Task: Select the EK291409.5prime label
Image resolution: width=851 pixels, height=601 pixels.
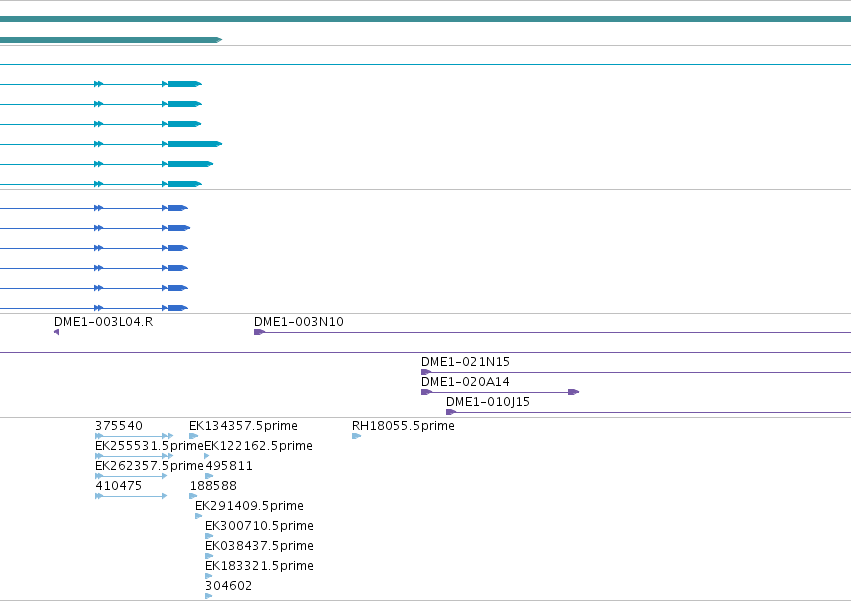Action: coord(249,506)
